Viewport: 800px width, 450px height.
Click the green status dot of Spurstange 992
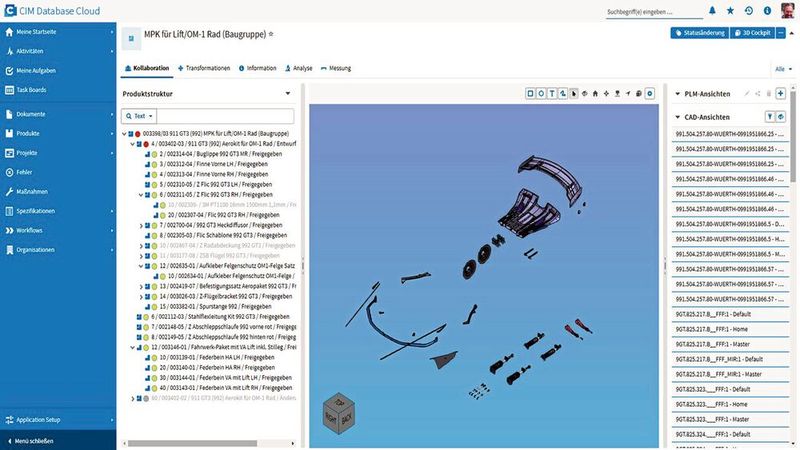154,307
